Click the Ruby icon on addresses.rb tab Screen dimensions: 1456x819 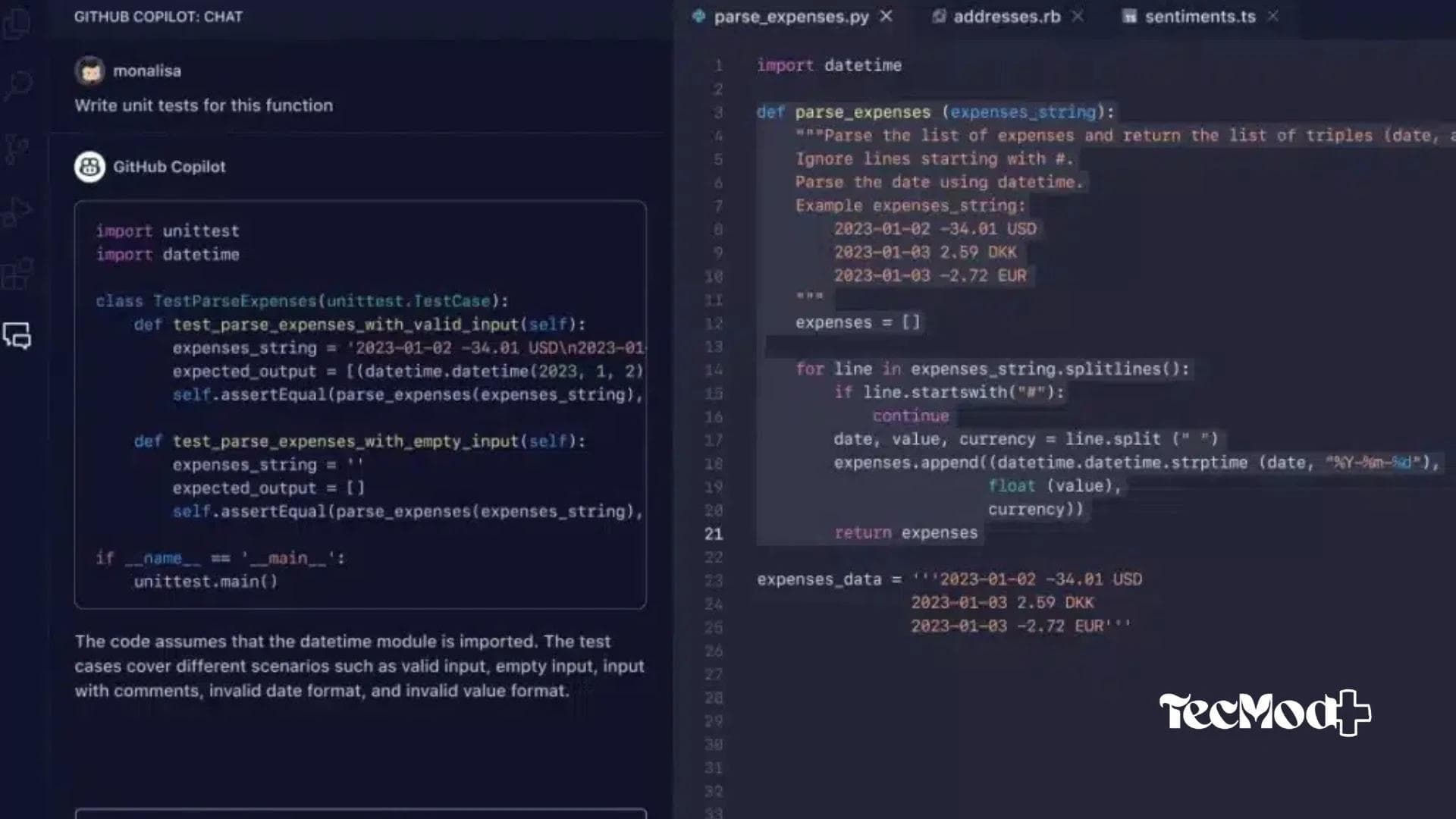[940, 16]
